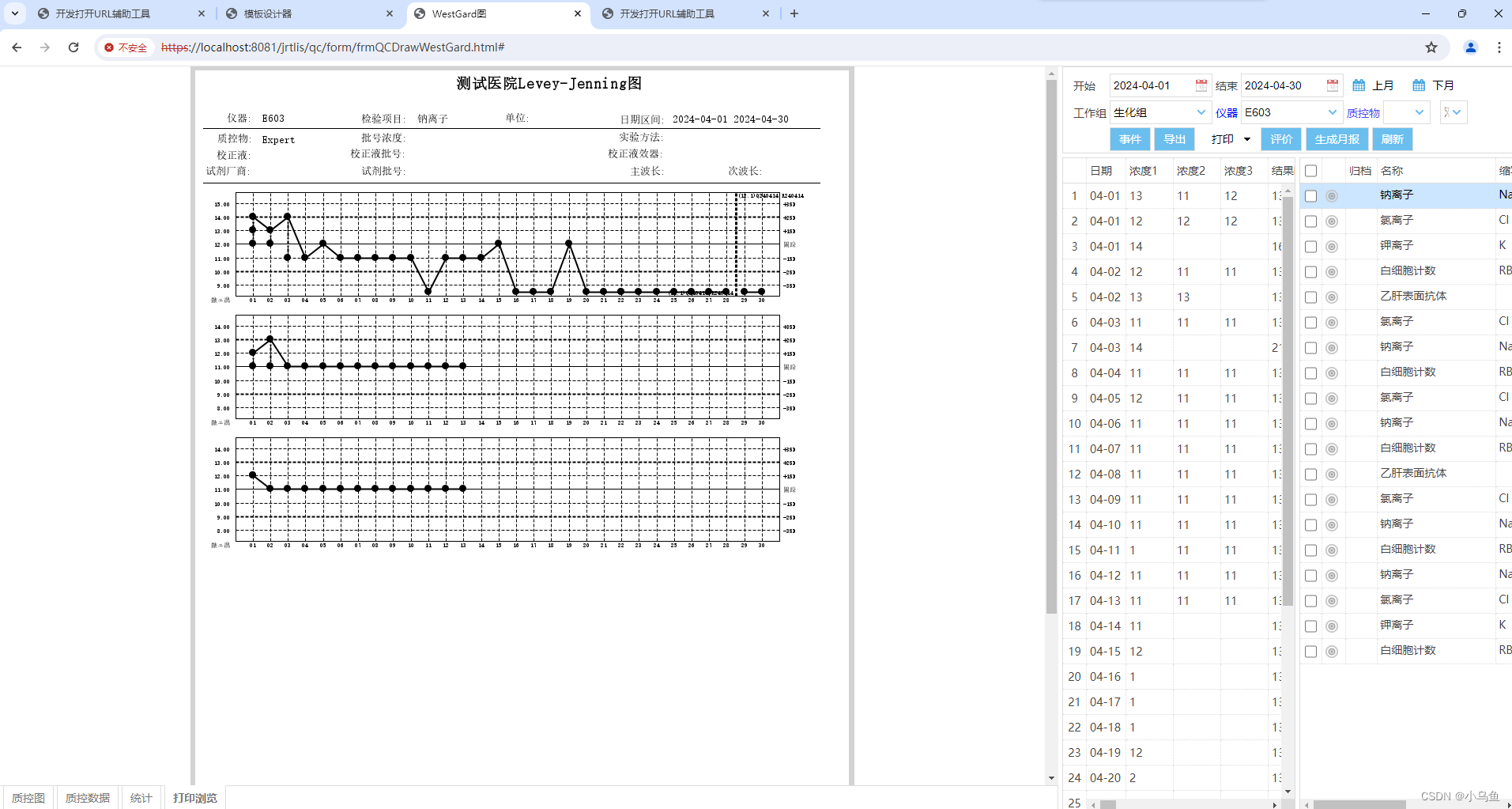Screen dimensions: 1512x809
Task: Tick the checkbox for the last 白细胞计数 row
Action: click(x=1310, y=652)
